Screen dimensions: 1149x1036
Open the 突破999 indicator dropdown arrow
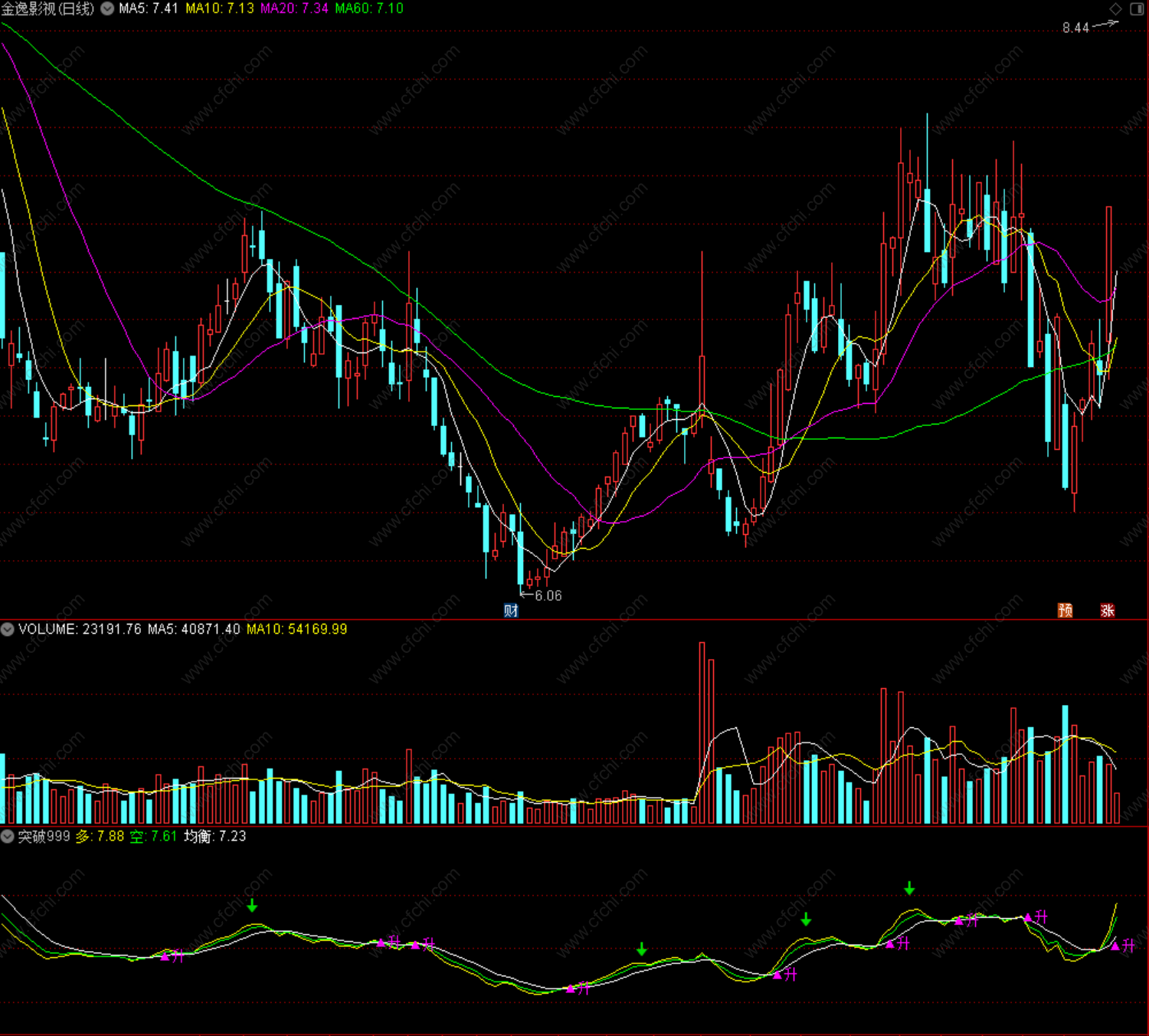tap(8, 836)
